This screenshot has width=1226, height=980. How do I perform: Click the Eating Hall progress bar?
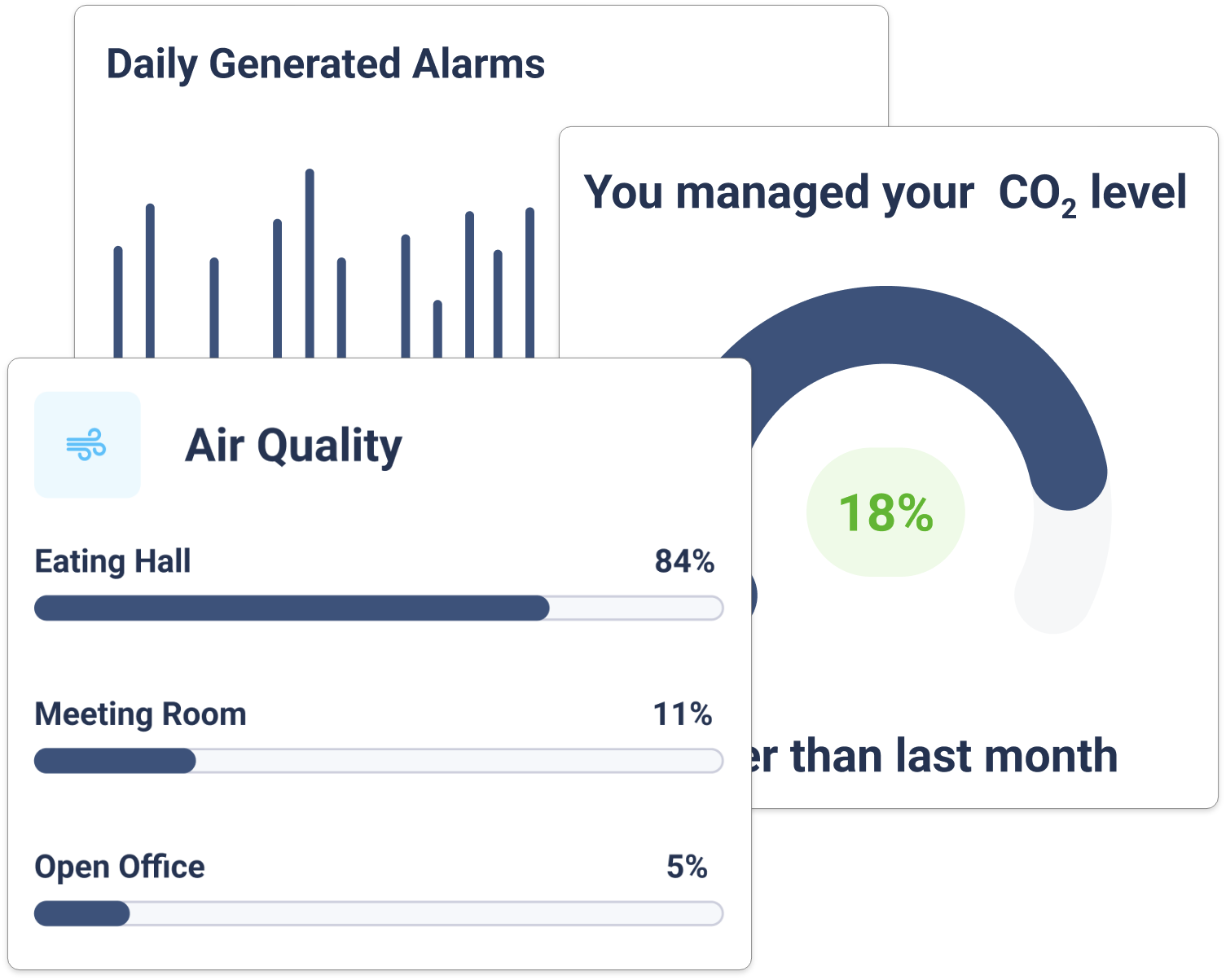pos(378,608)
